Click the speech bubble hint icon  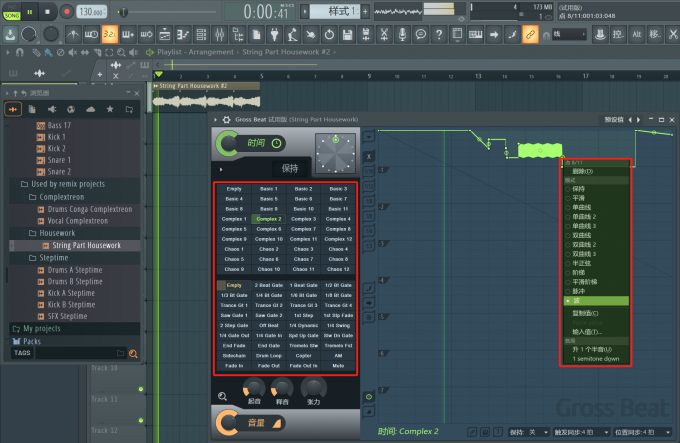[x=421, y=34]
